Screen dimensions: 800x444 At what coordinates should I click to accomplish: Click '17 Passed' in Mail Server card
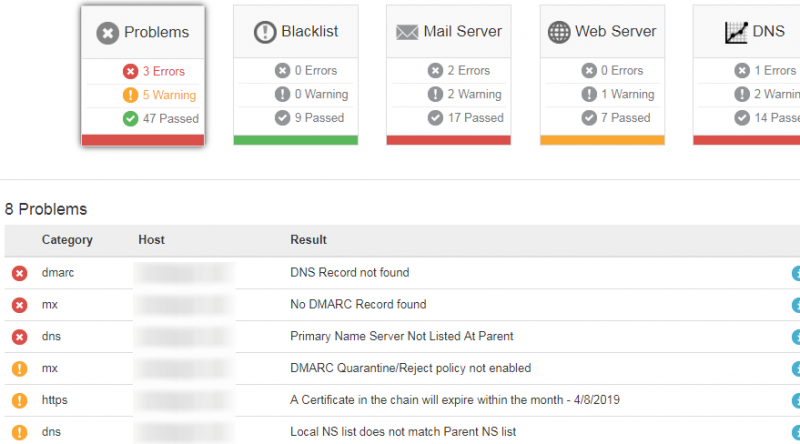point(476,117)
